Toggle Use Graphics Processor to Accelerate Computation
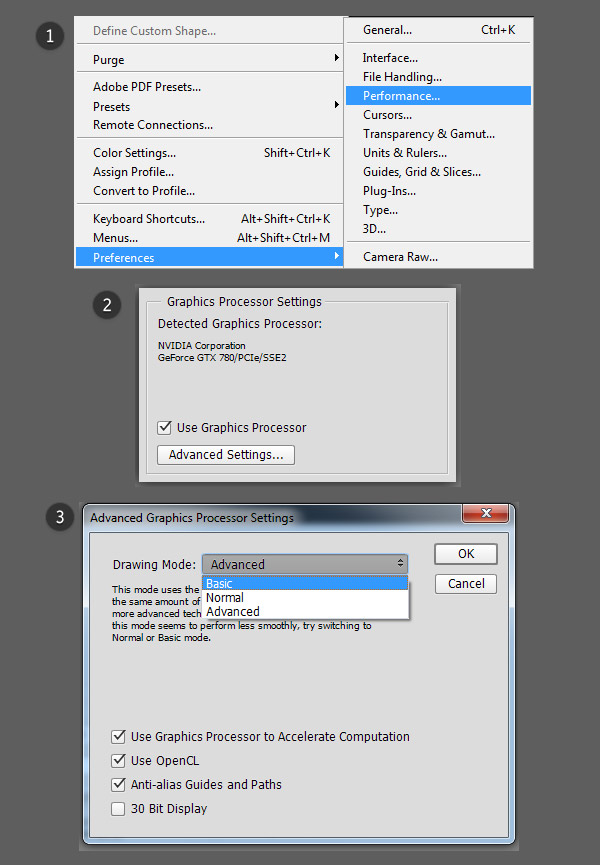 coord(118,736)
